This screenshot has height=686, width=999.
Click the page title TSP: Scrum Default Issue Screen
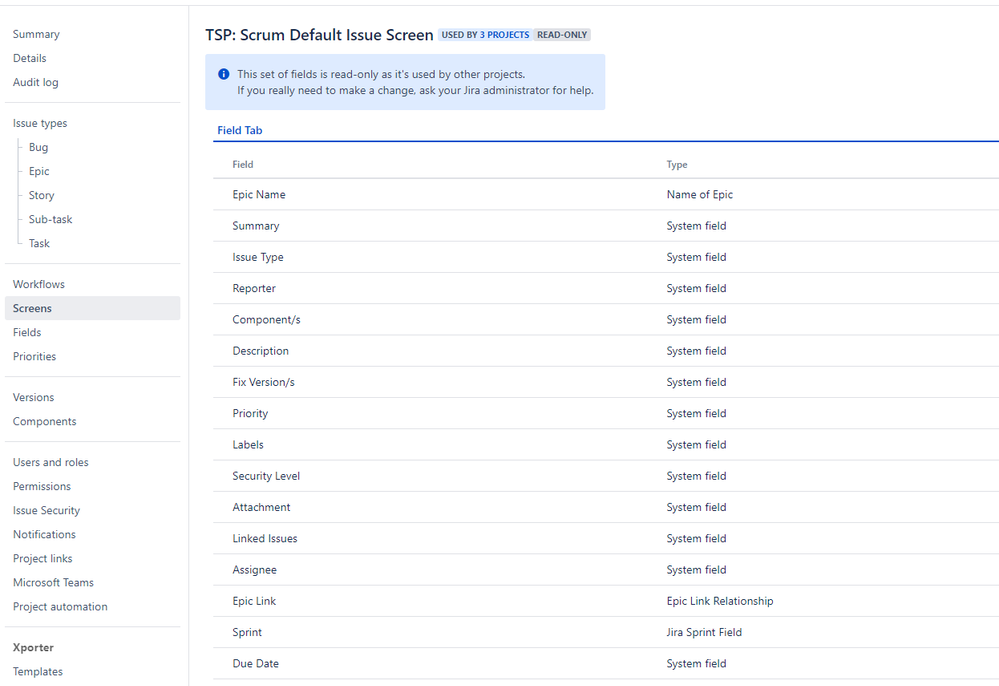click(319, 35)
